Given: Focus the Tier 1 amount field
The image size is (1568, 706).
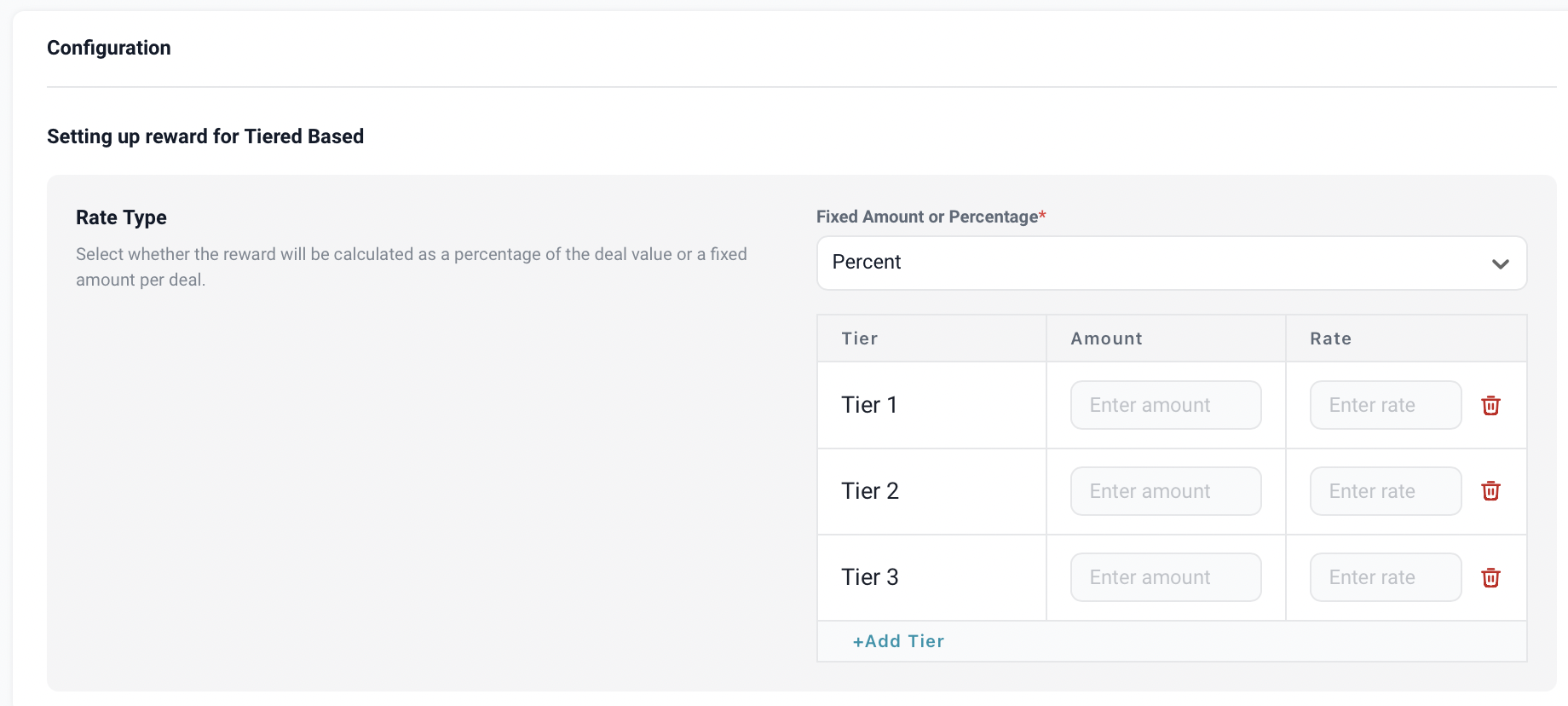Looking at the screenshot, I should 1165,405.
